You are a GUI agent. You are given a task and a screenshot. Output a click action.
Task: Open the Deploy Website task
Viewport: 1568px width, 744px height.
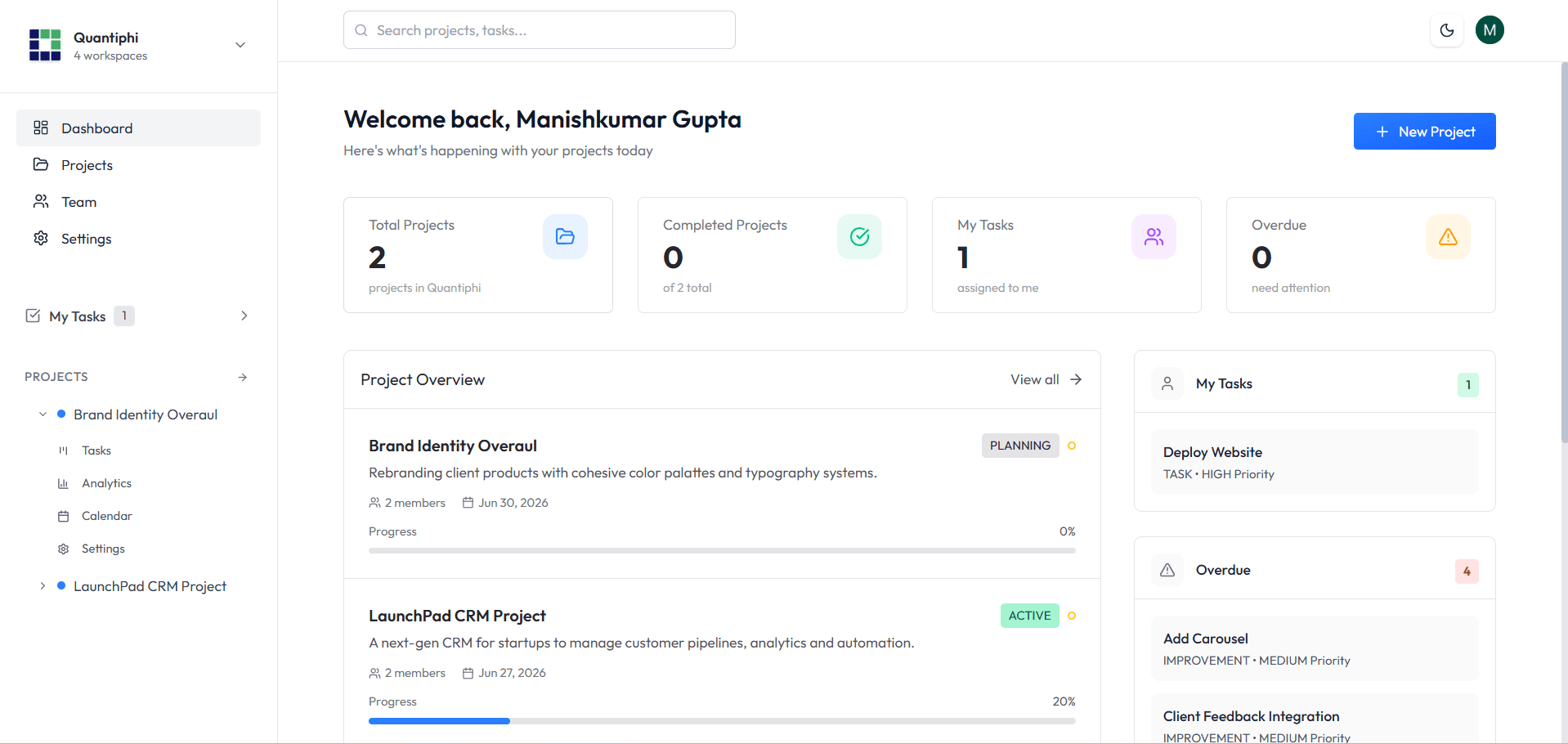point(1315,462)
